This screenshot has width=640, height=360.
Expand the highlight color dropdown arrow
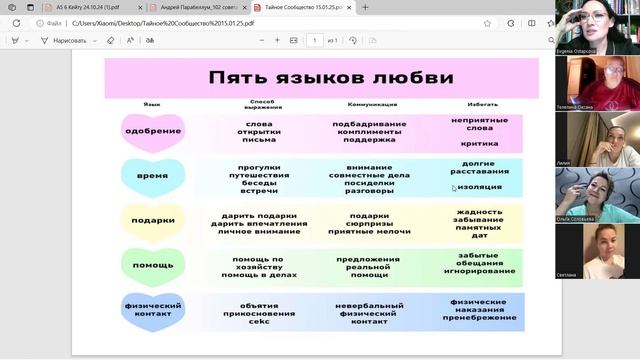pyautogui.click(x=27, y=40)
